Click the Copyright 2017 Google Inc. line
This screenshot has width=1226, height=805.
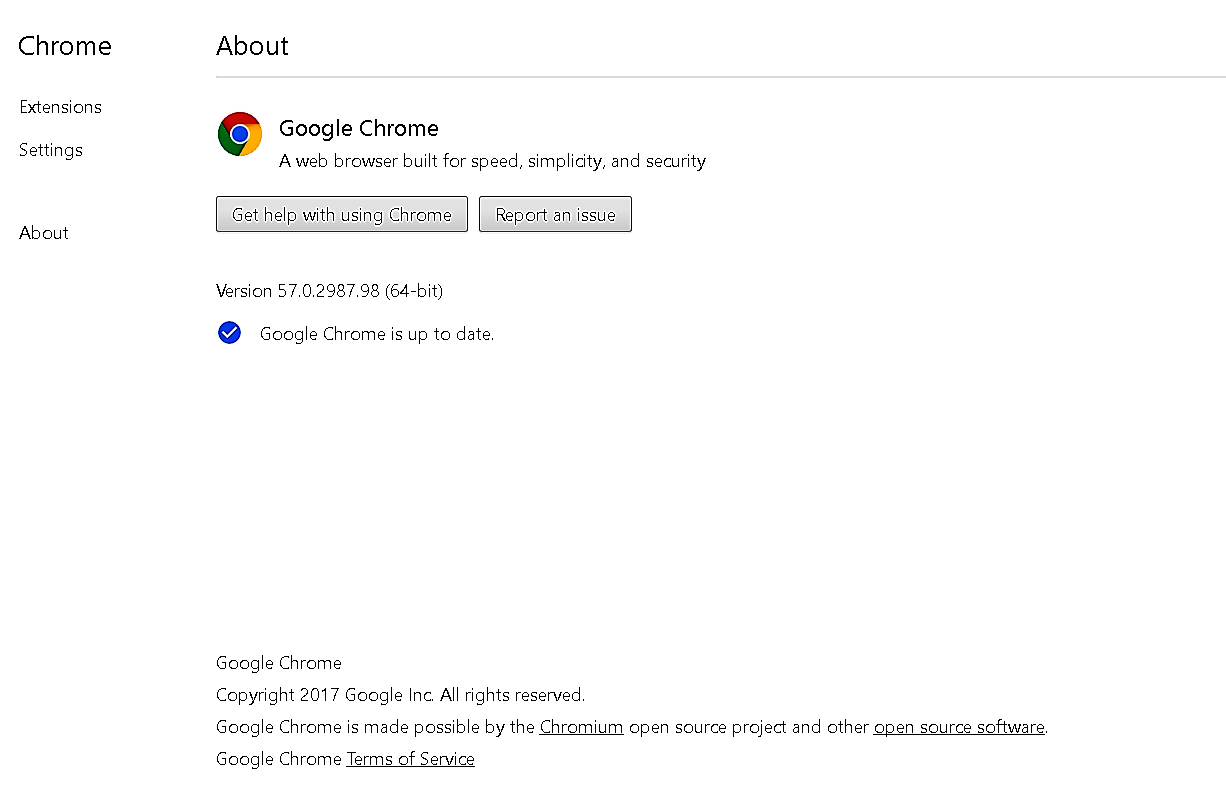[400, 695]
